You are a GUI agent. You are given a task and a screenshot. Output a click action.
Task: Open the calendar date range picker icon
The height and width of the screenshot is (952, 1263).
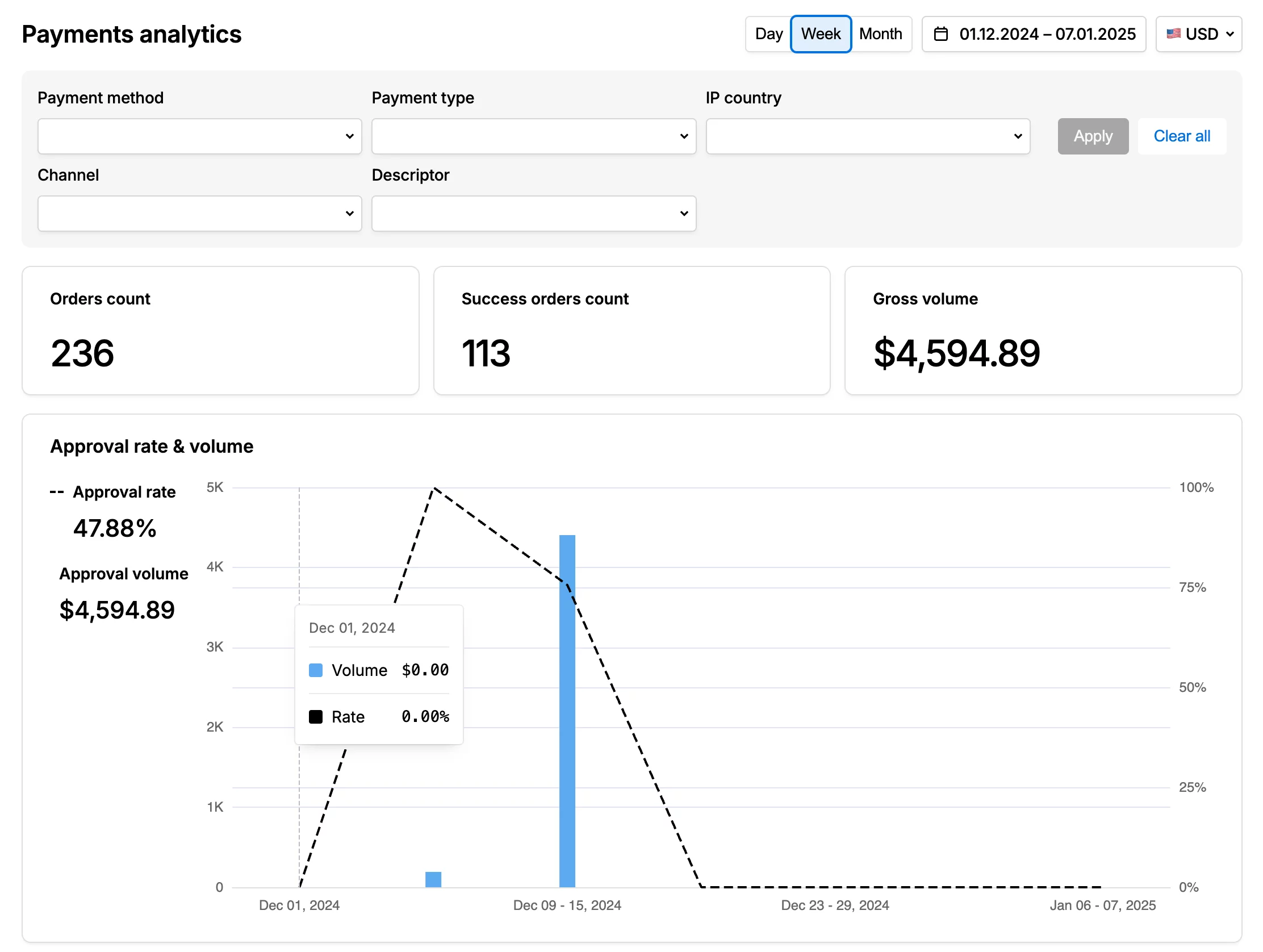tap(942, 34)
